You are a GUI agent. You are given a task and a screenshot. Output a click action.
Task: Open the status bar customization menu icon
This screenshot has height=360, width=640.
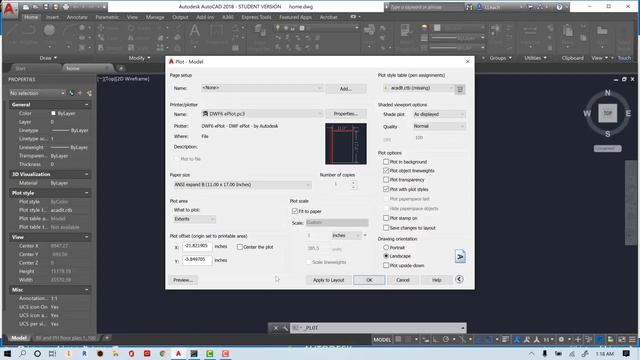632,340
